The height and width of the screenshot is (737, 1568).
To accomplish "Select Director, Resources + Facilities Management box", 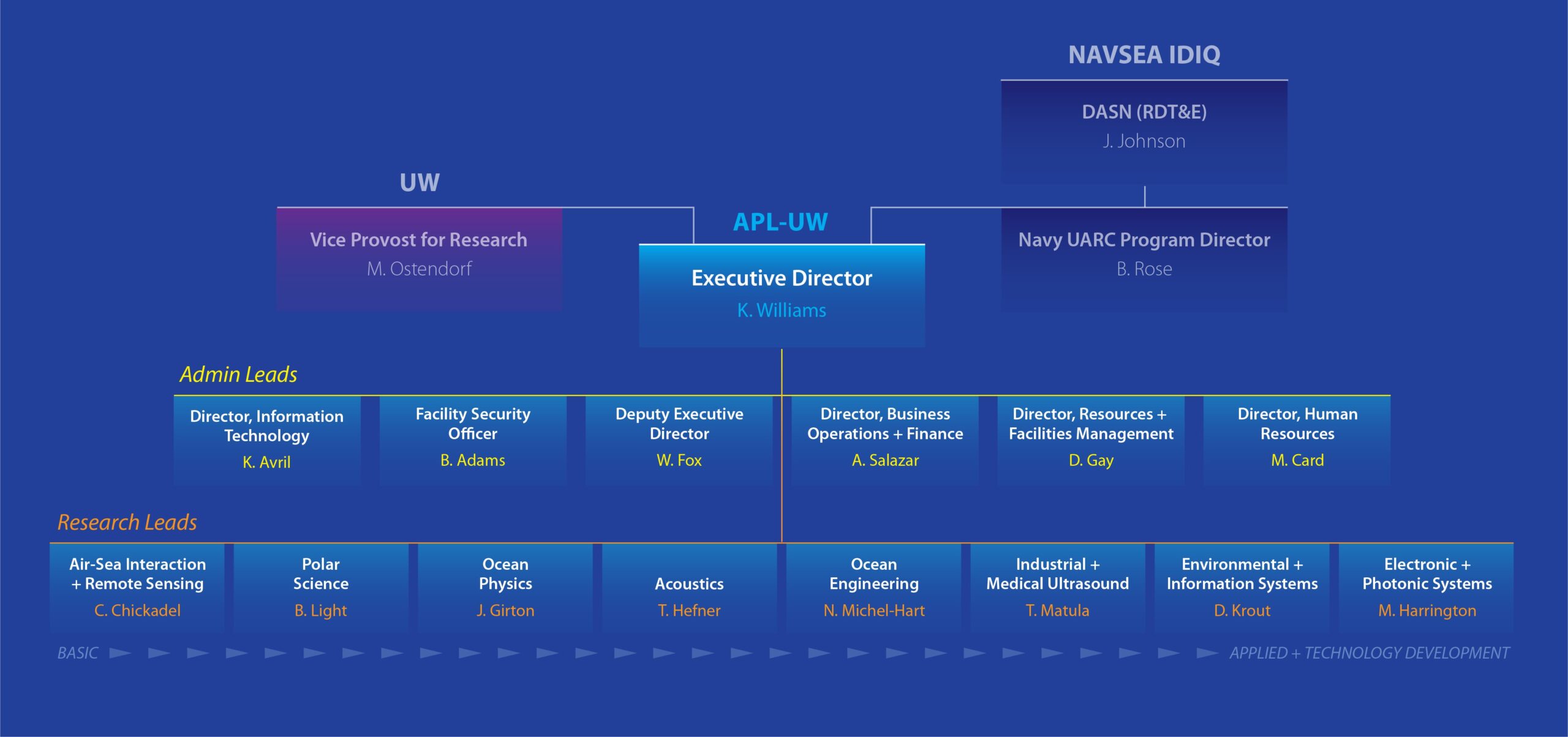I will pyautogui.click(x=1091, y=441).
